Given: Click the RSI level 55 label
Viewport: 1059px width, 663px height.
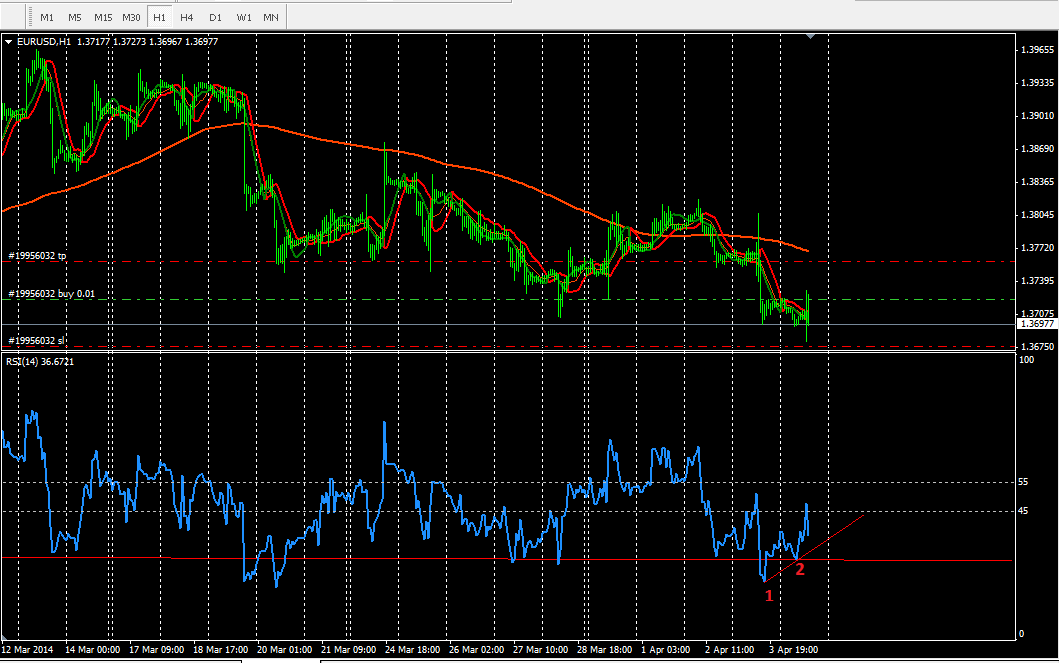Looking at the screenshot, I should pos(1023,482).
